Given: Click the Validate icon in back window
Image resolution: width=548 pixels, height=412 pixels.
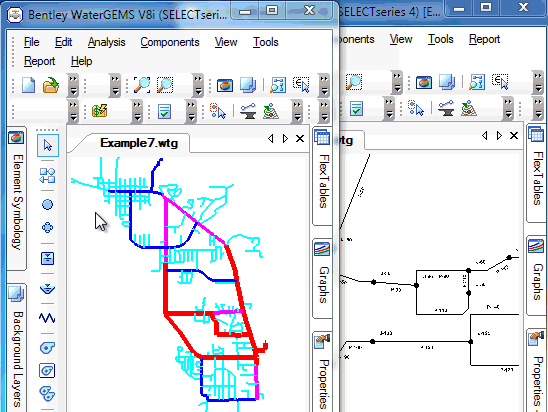Looking at the screenshot, I should click(x=356, y=109).
